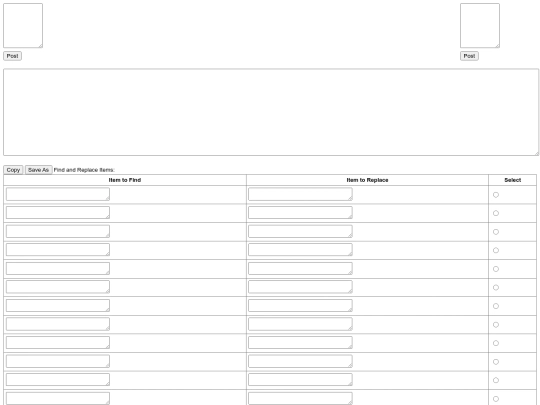Select the radio button in the fourth table row

tap(496, 250)
